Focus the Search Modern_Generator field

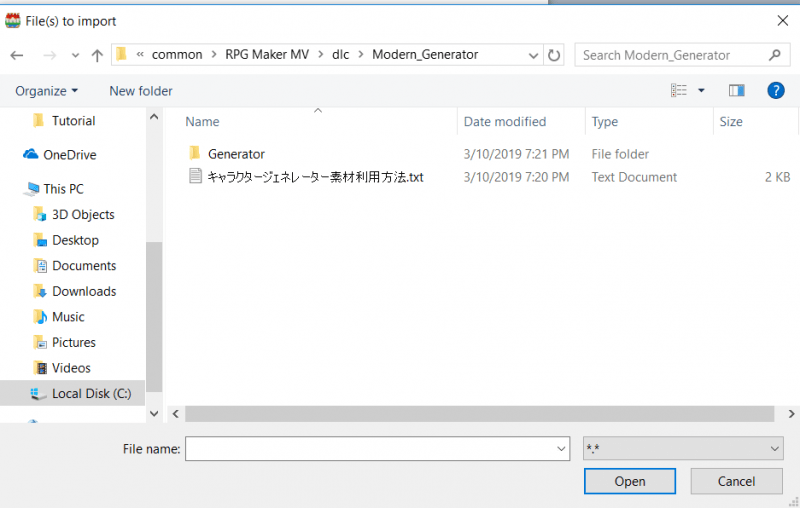[x=682, y=55]
